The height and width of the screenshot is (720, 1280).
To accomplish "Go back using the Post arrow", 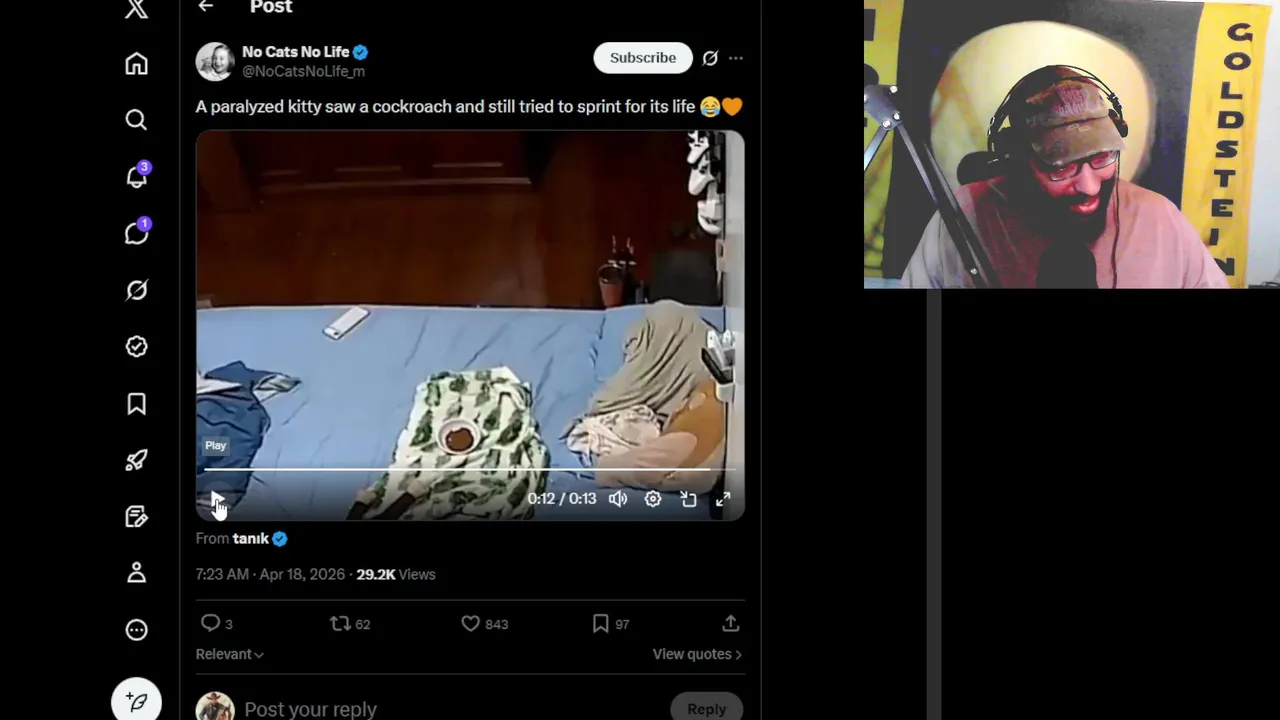I will point(206,7).
